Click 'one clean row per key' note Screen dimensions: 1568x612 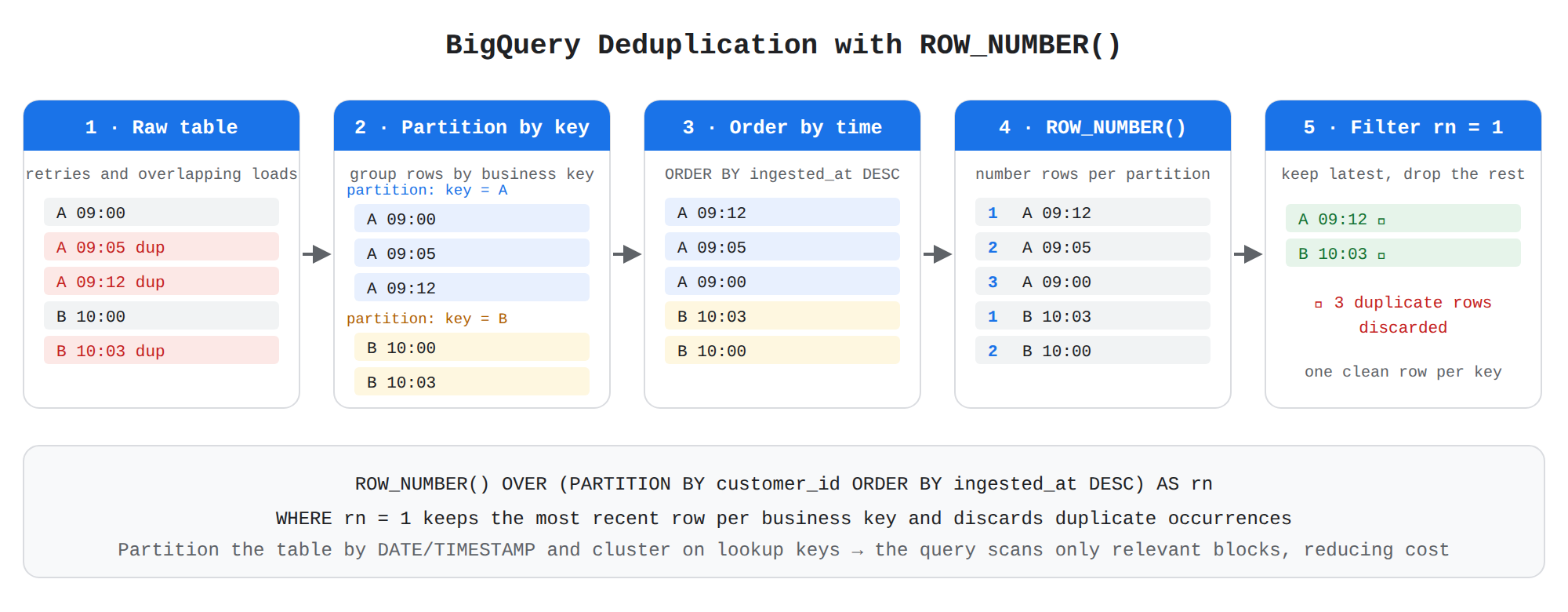point(1403,371)
